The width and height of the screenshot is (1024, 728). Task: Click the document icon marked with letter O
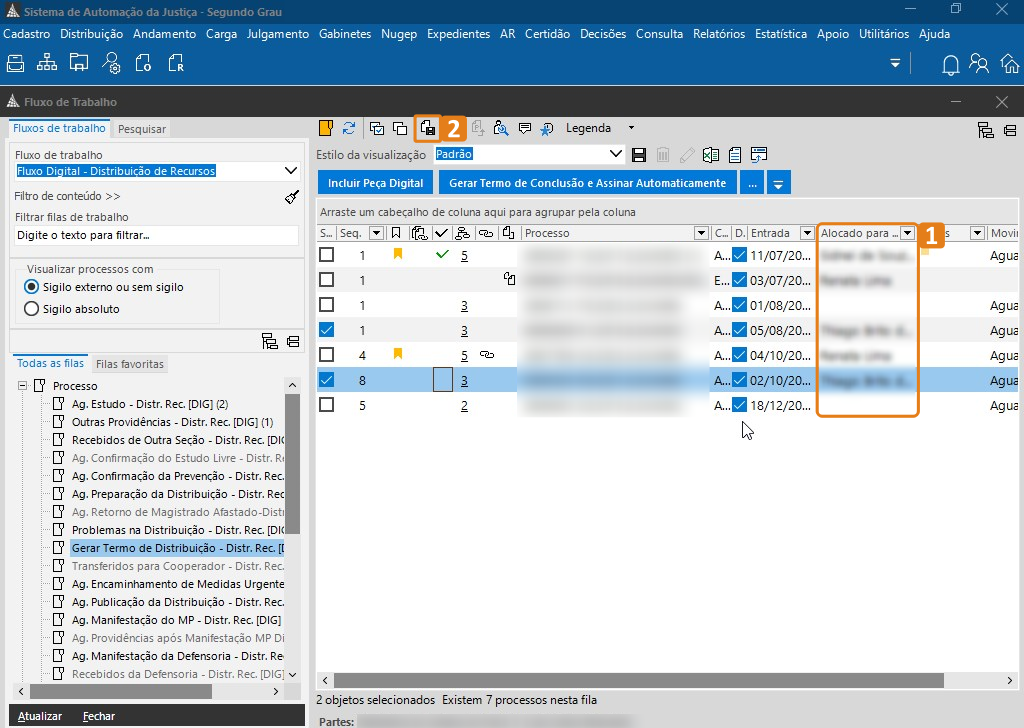pyautogui.click(x=143, y=63)
